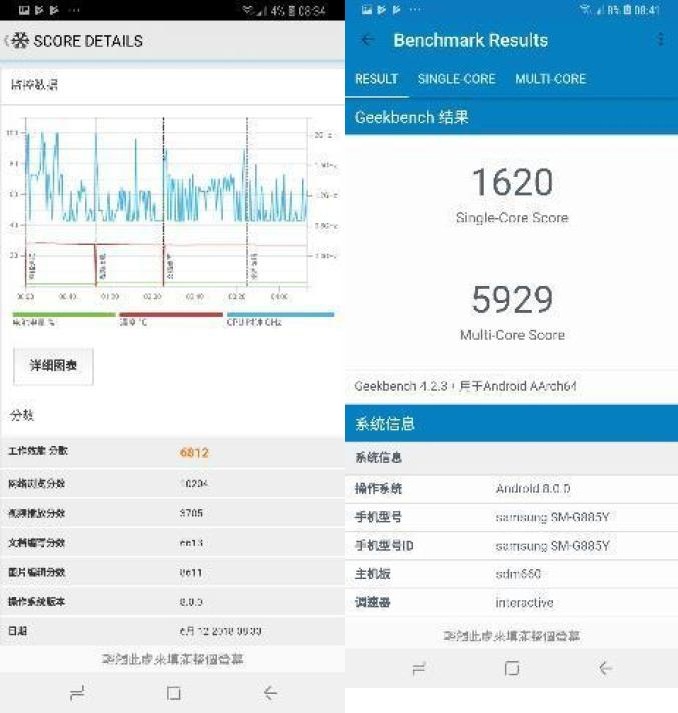
Task: Tap the 1620 single-core score
Action: pyautogui.click(x=512, y=182)
